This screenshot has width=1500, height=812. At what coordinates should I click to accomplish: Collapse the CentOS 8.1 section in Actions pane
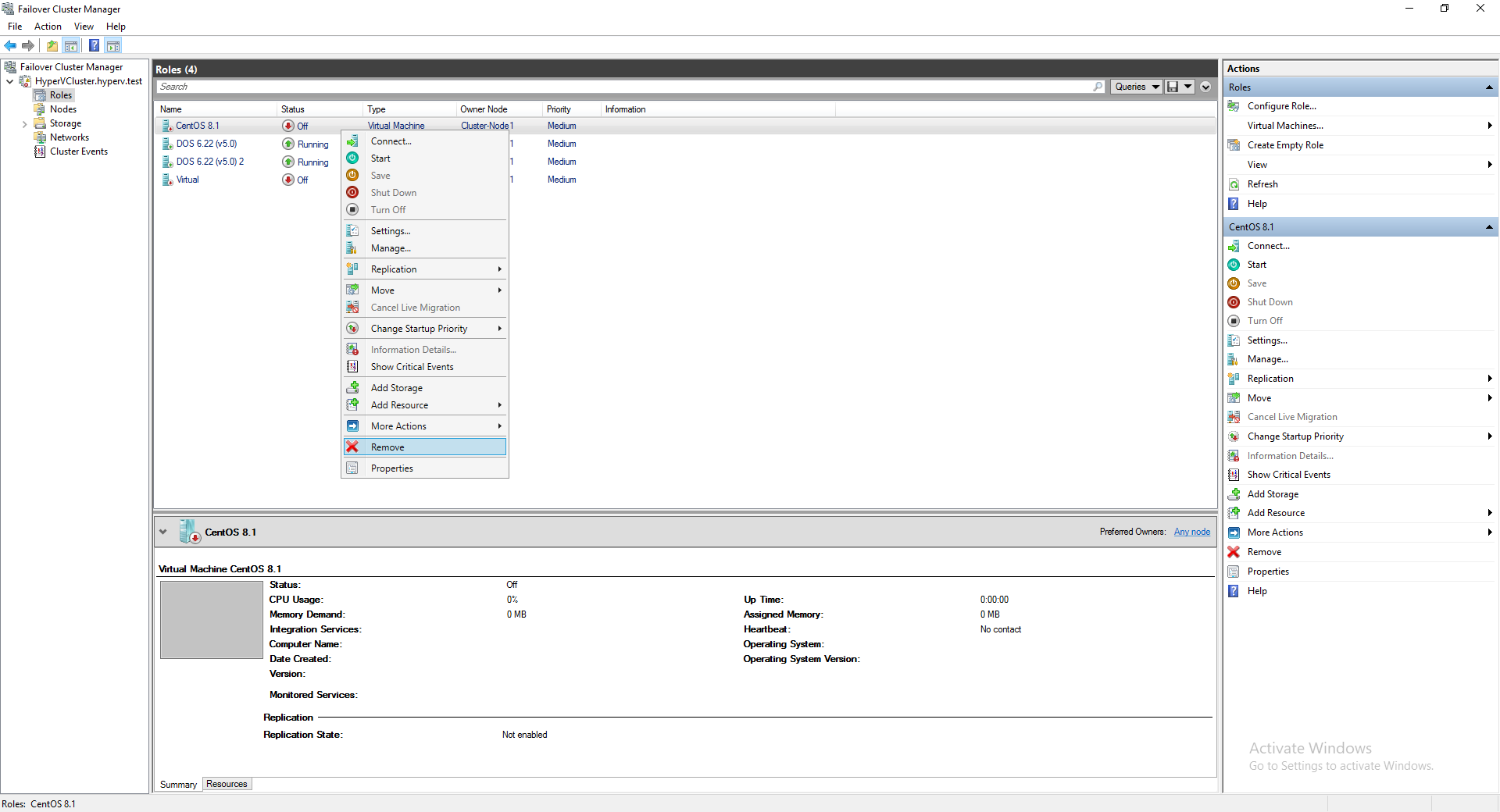tap(1489, 227)
